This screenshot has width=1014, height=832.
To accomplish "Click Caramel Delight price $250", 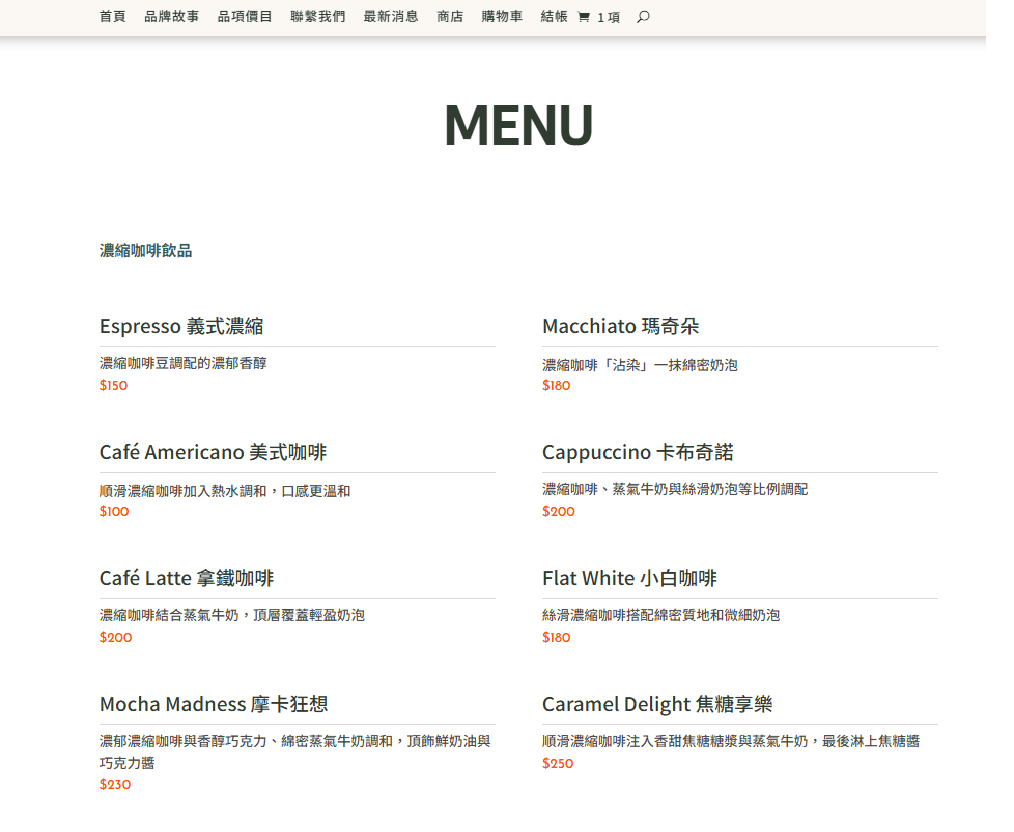I will click(x=557, y=764).
